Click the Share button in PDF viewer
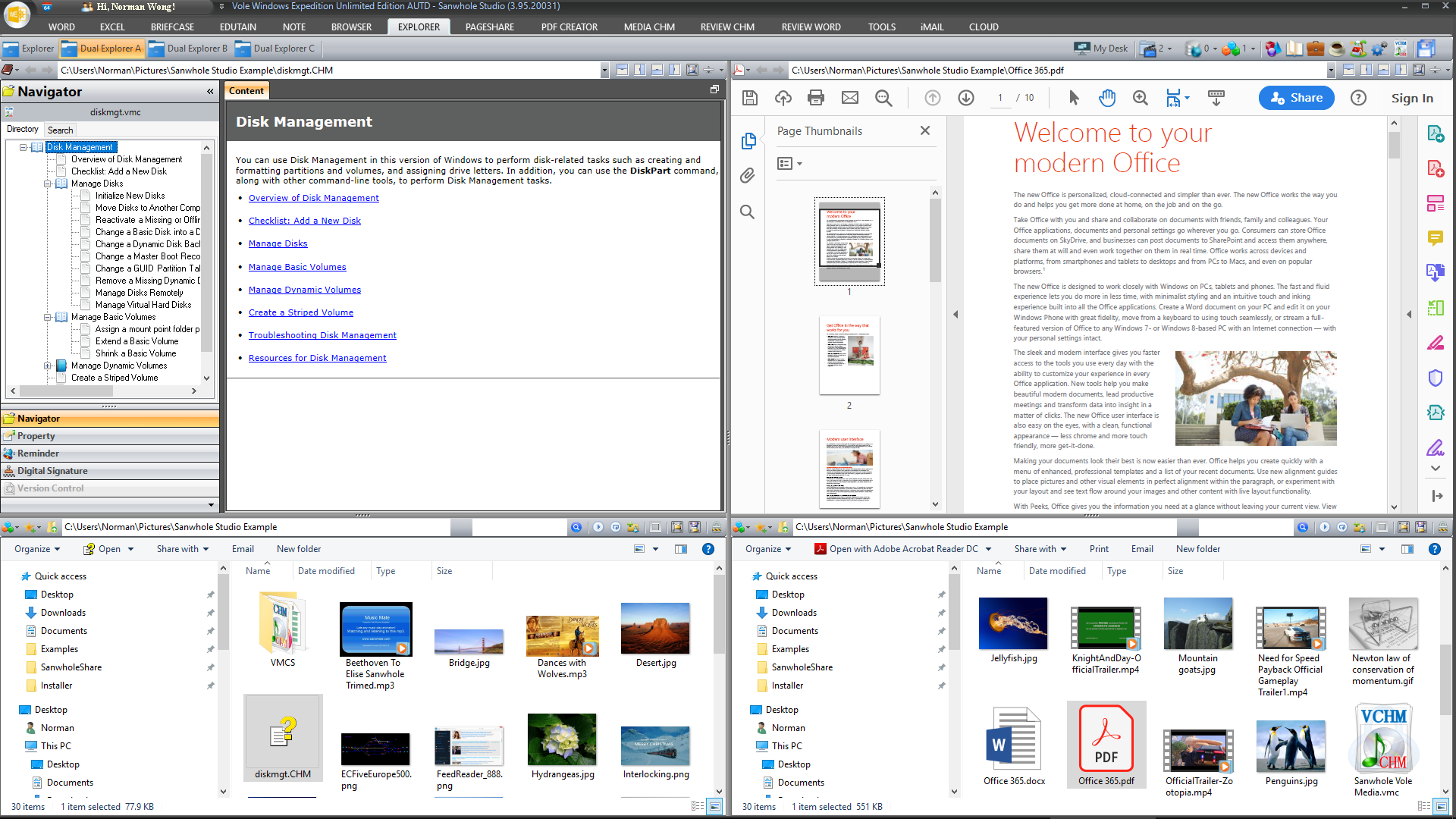1456x819 pixels. pyautogui.click(x=1296, y=98)
